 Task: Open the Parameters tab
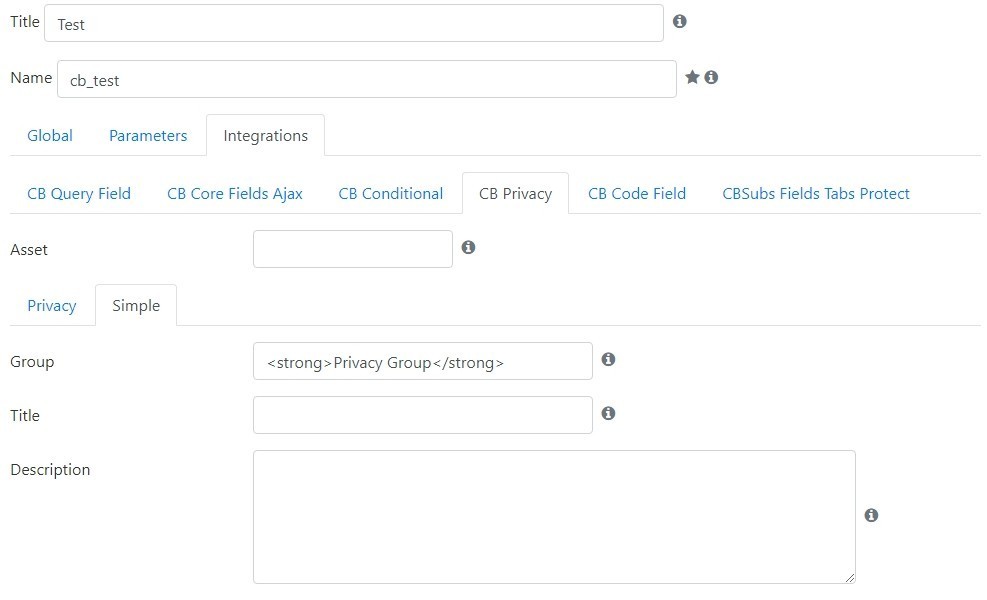[148, 135]
